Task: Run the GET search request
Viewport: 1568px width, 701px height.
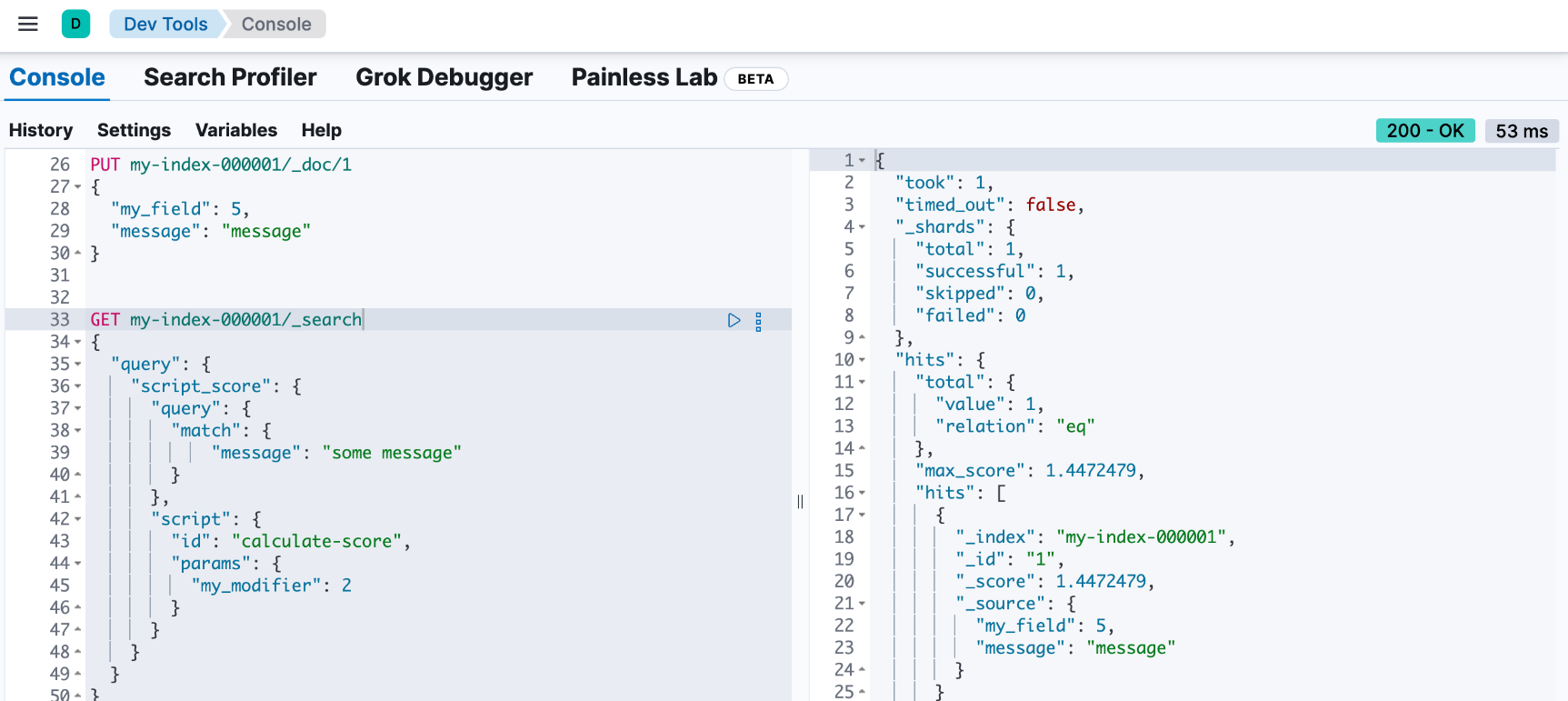Action: coord(734,320)
